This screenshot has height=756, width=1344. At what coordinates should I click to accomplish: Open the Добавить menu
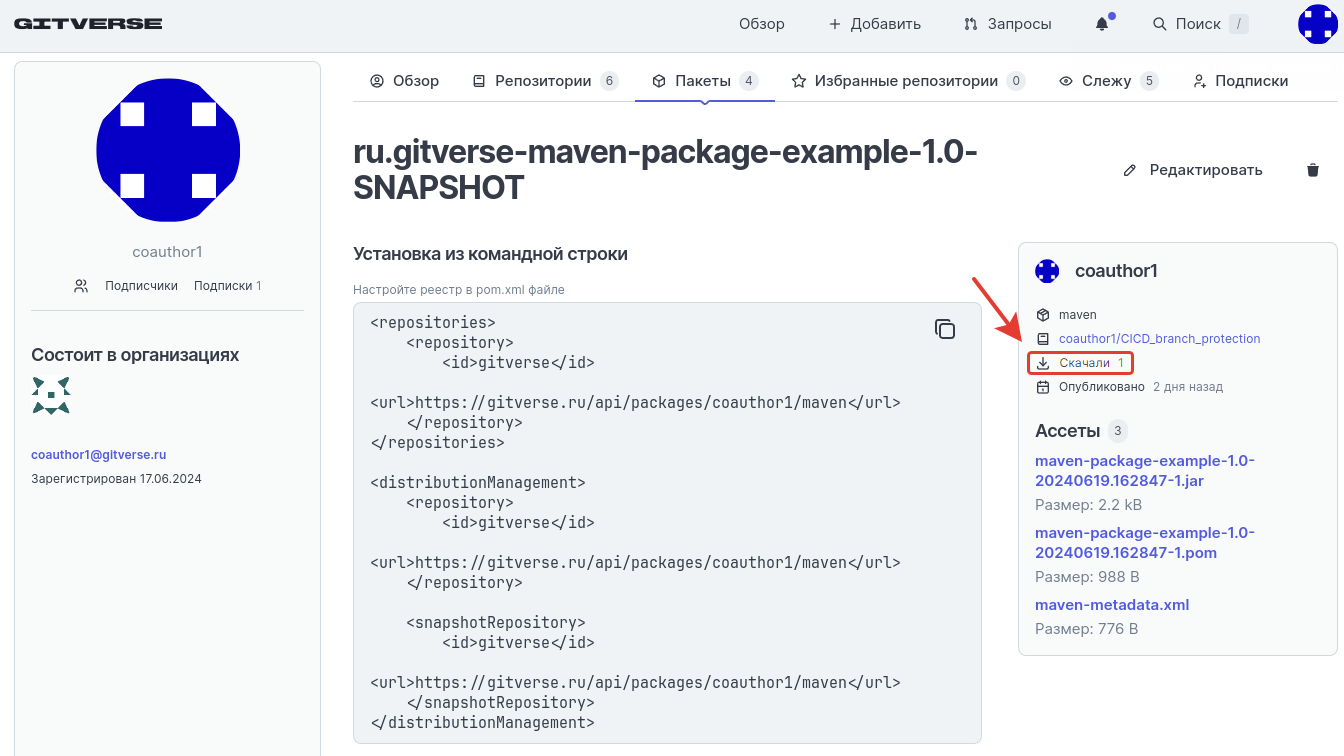tap(875, 24)
